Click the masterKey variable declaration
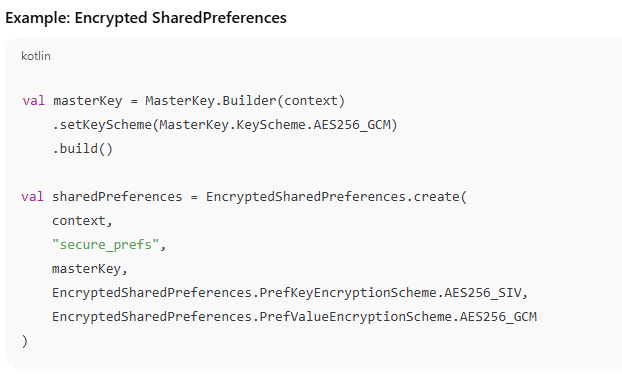The width and height of the screenshot is (622, 385). tap(88, 101)
